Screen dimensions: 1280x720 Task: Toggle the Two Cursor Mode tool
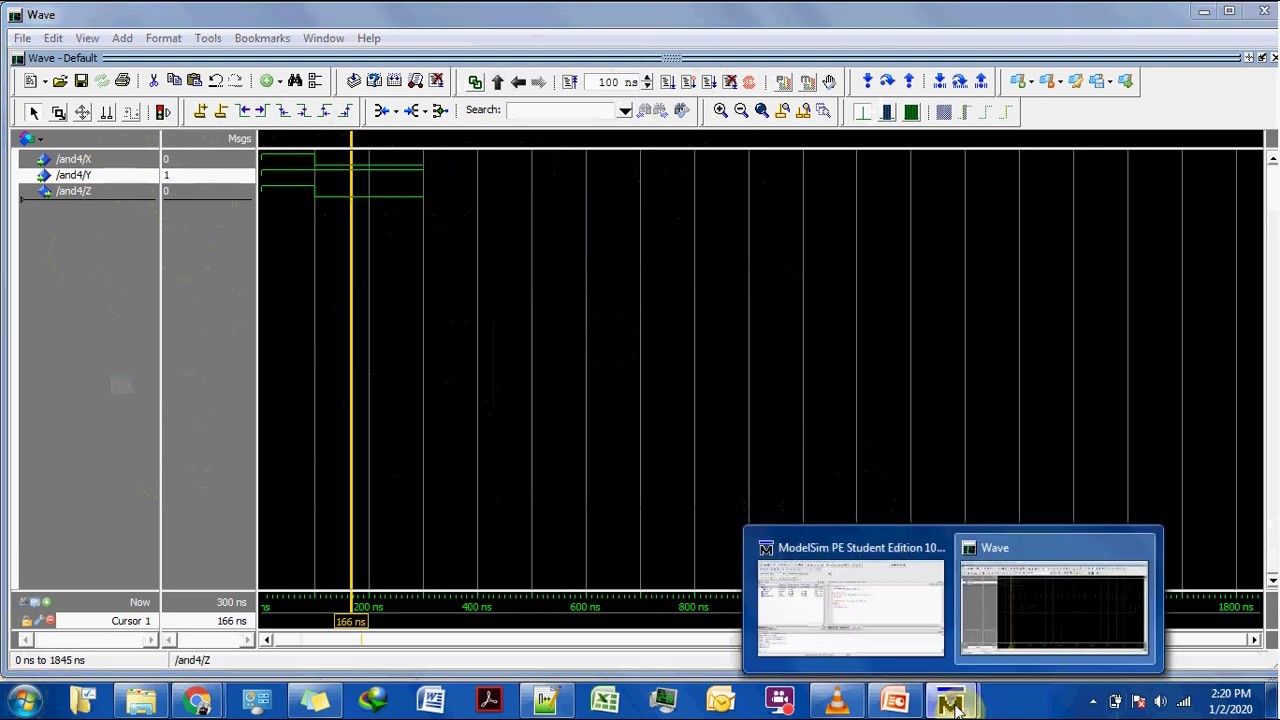[x=106, y=112]
